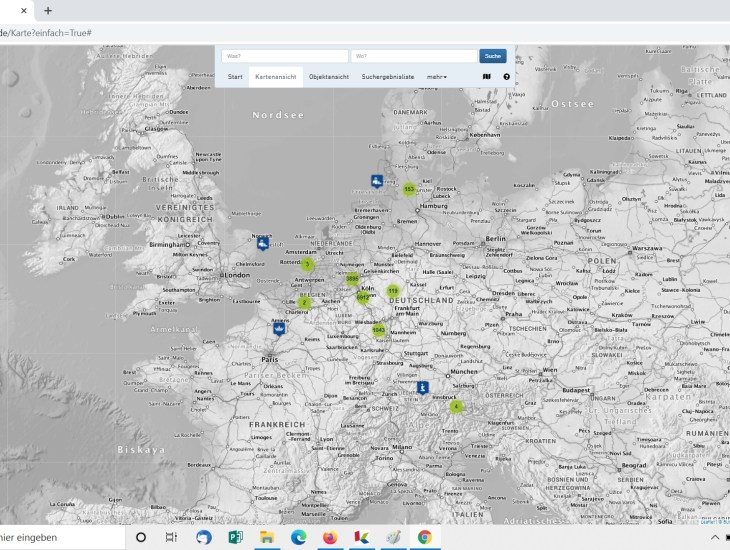730x550 pixels.
Task: Launch Google Chrome from the taskbar
Action: click(424, 537)
